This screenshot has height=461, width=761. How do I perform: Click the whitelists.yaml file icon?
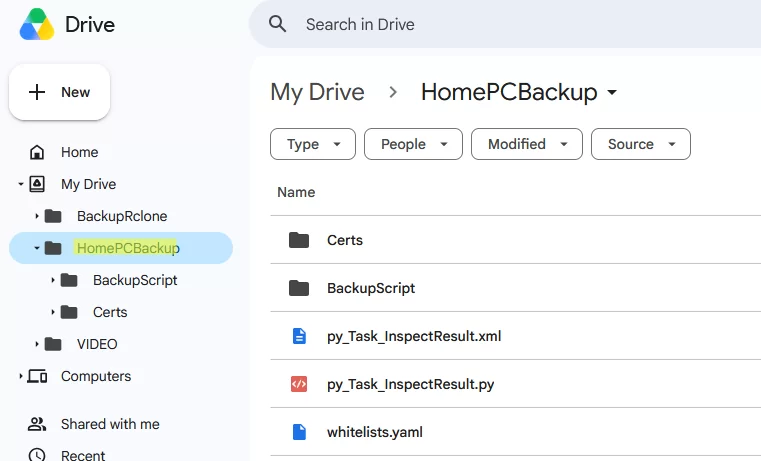click(299, 432)
